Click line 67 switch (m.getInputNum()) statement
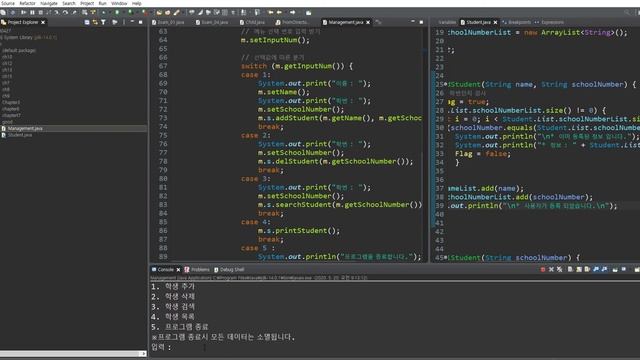The height and width of the screenshot is (360, 640). 297,66
